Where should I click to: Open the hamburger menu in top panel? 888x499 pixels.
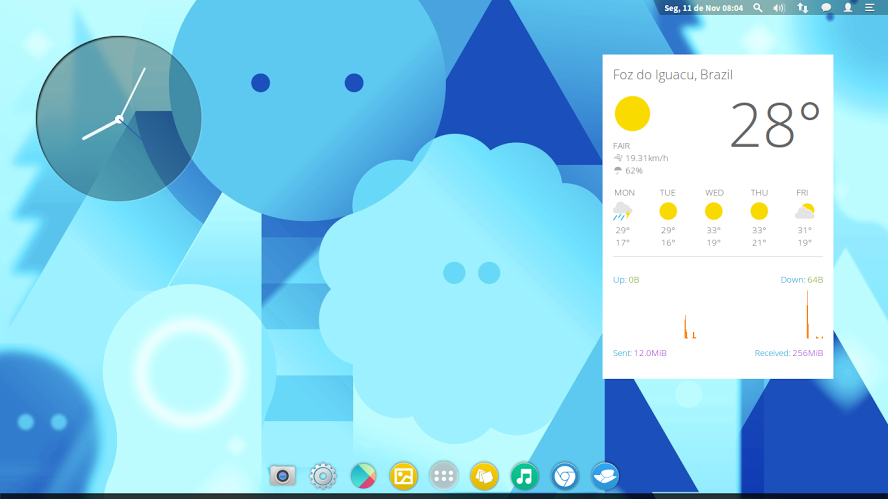(x=869, y=7)
